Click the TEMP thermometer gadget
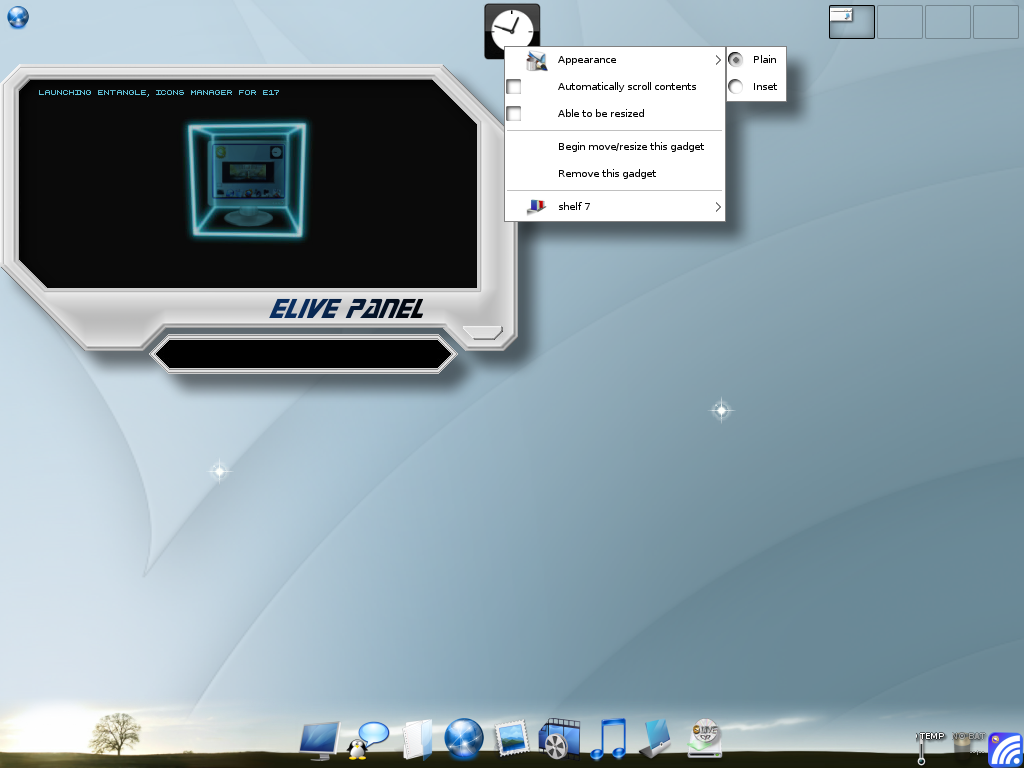The image size is (1024, 768). click(x=931, y=748)
